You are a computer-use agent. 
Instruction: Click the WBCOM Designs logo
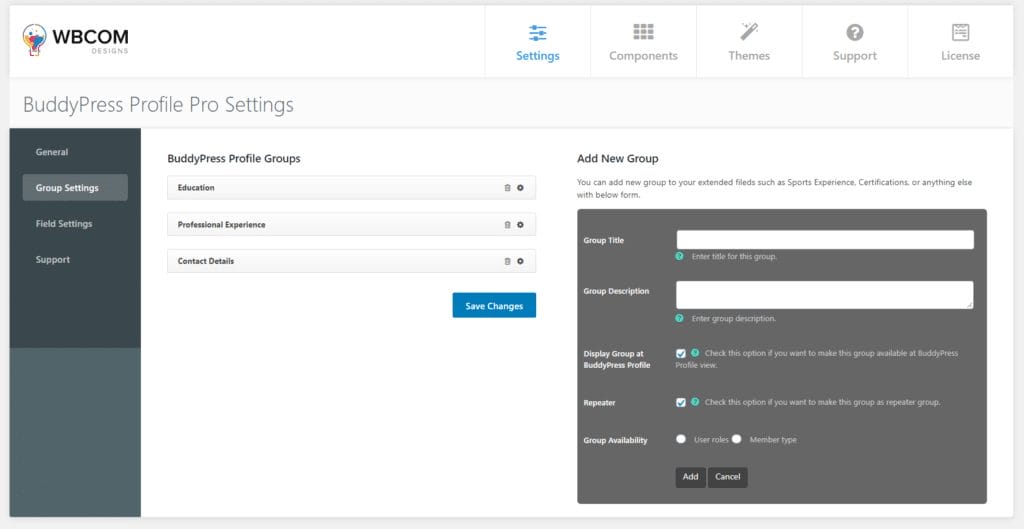76,40
